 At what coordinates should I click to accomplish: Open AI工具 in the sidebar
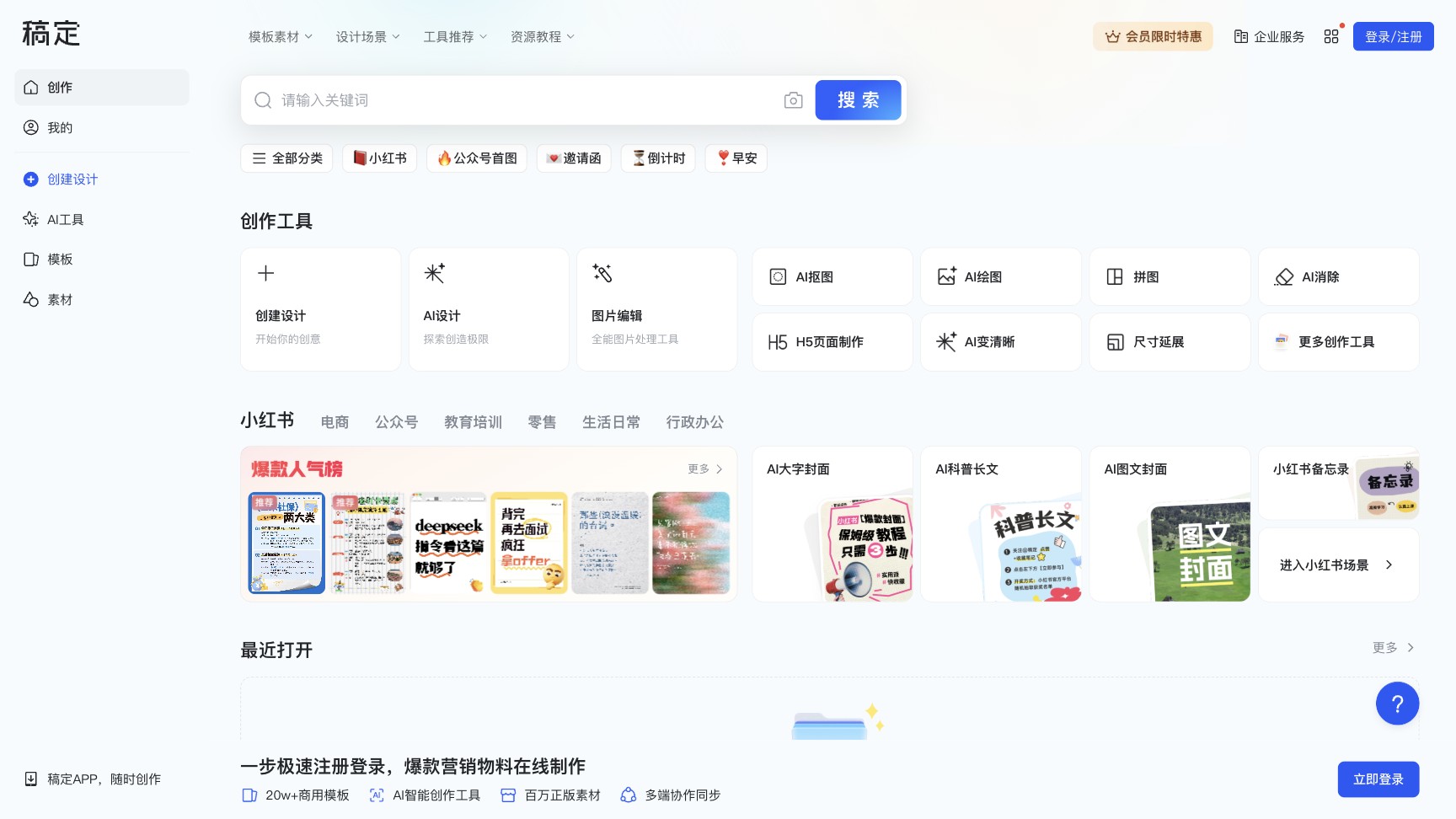point(64,219)
